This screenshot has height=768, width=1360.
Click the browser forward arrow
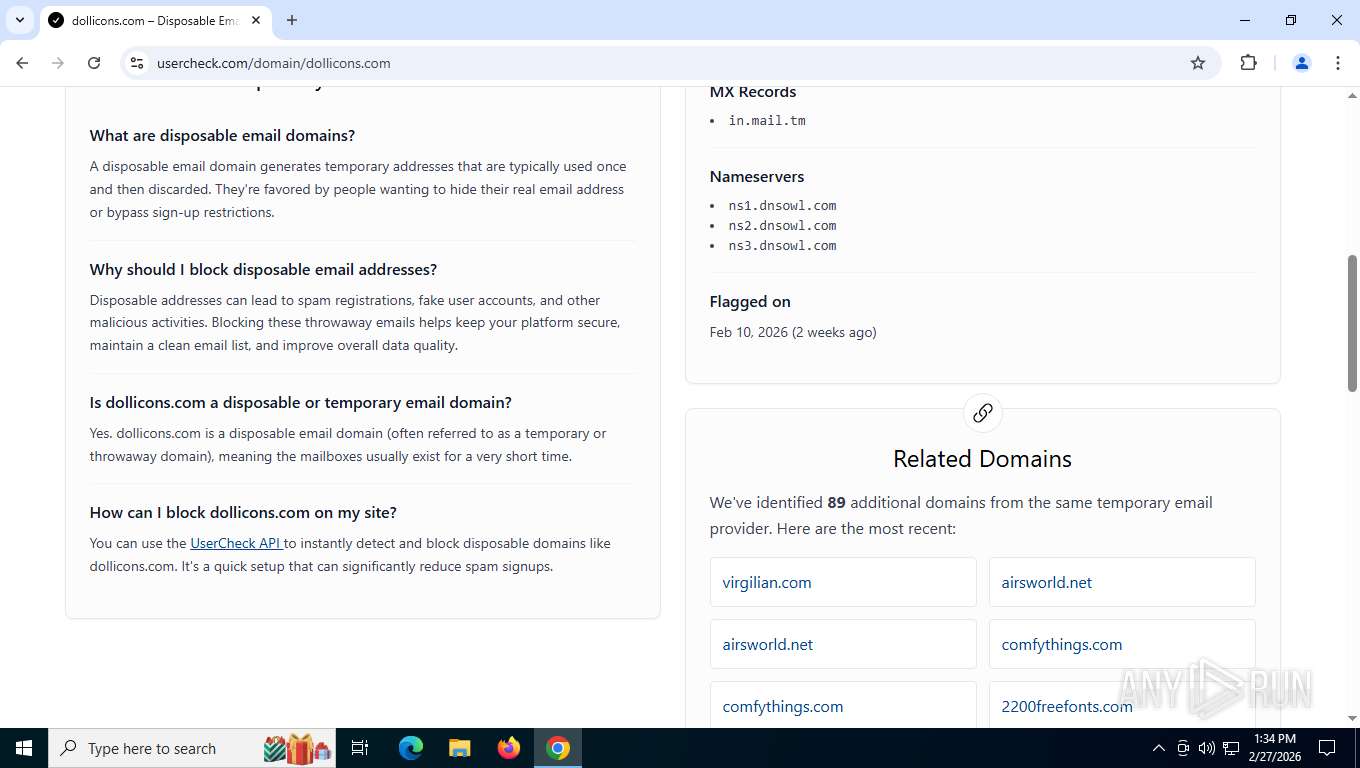pyautogui.click(x=58, y=63)
